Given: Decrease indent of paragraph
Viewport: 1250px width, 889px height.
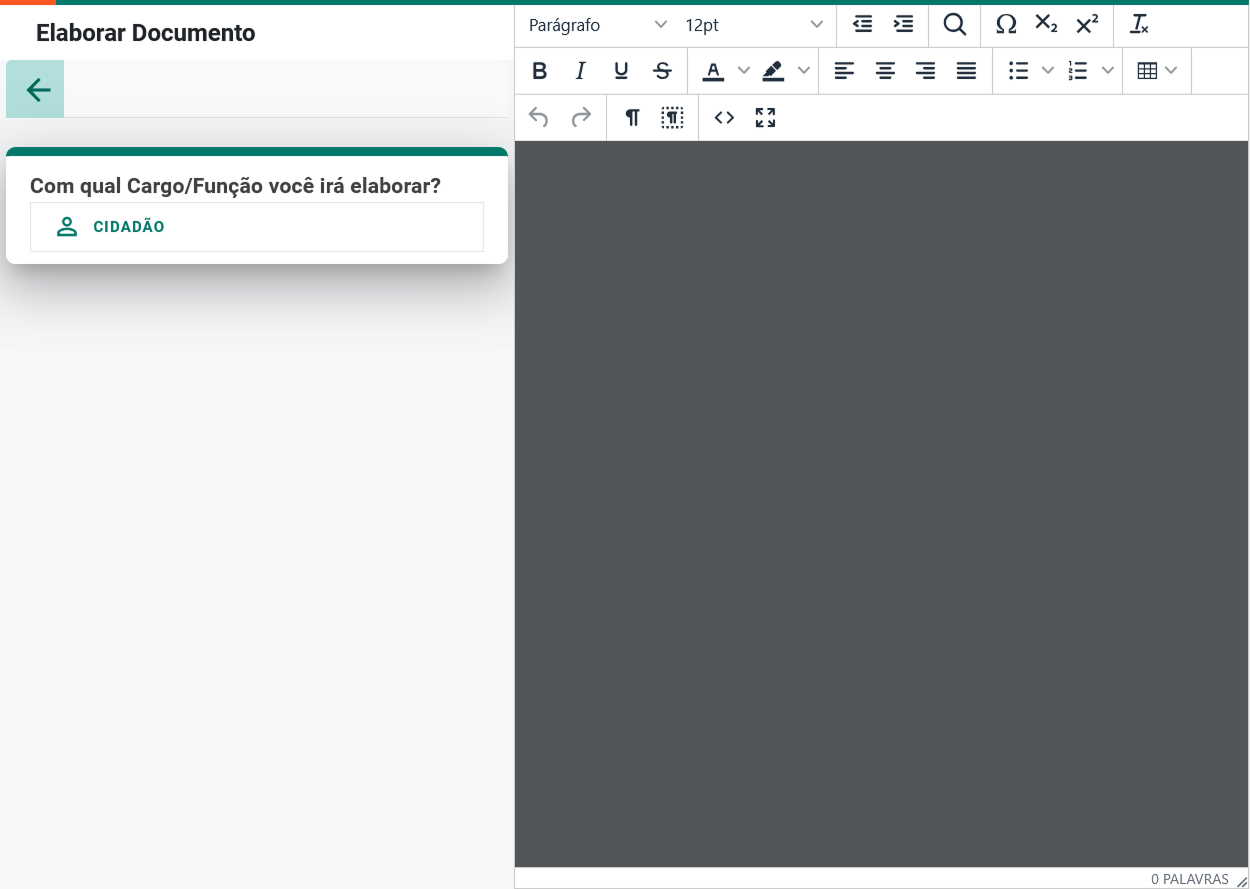Looking at the screenshot, I should 862,25.
